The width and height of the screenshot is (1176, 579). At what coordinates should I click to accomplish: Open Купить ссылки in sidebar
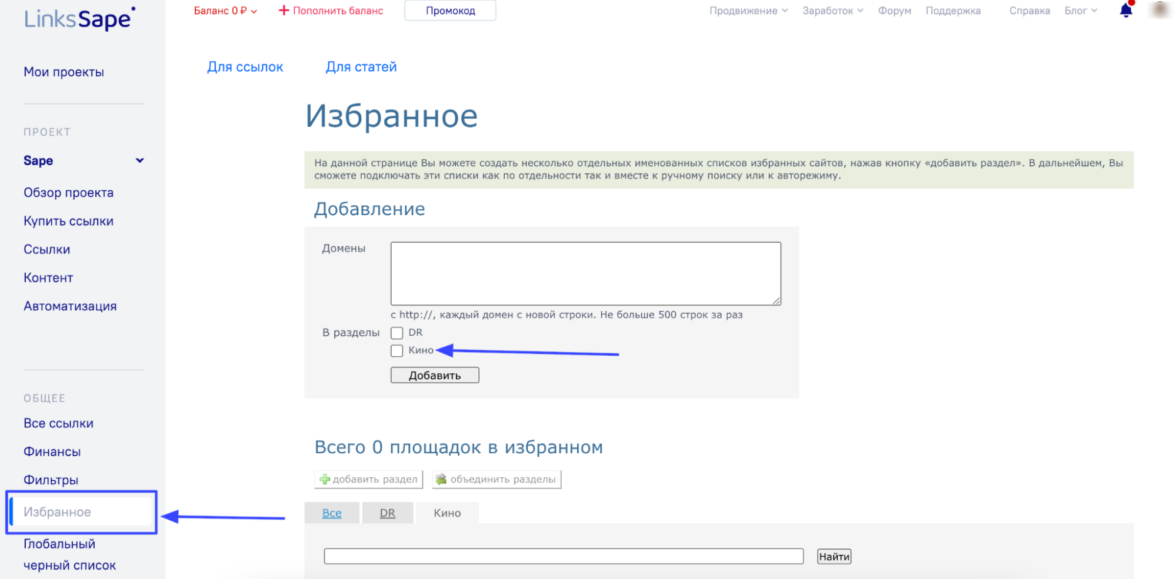point(68,221)
